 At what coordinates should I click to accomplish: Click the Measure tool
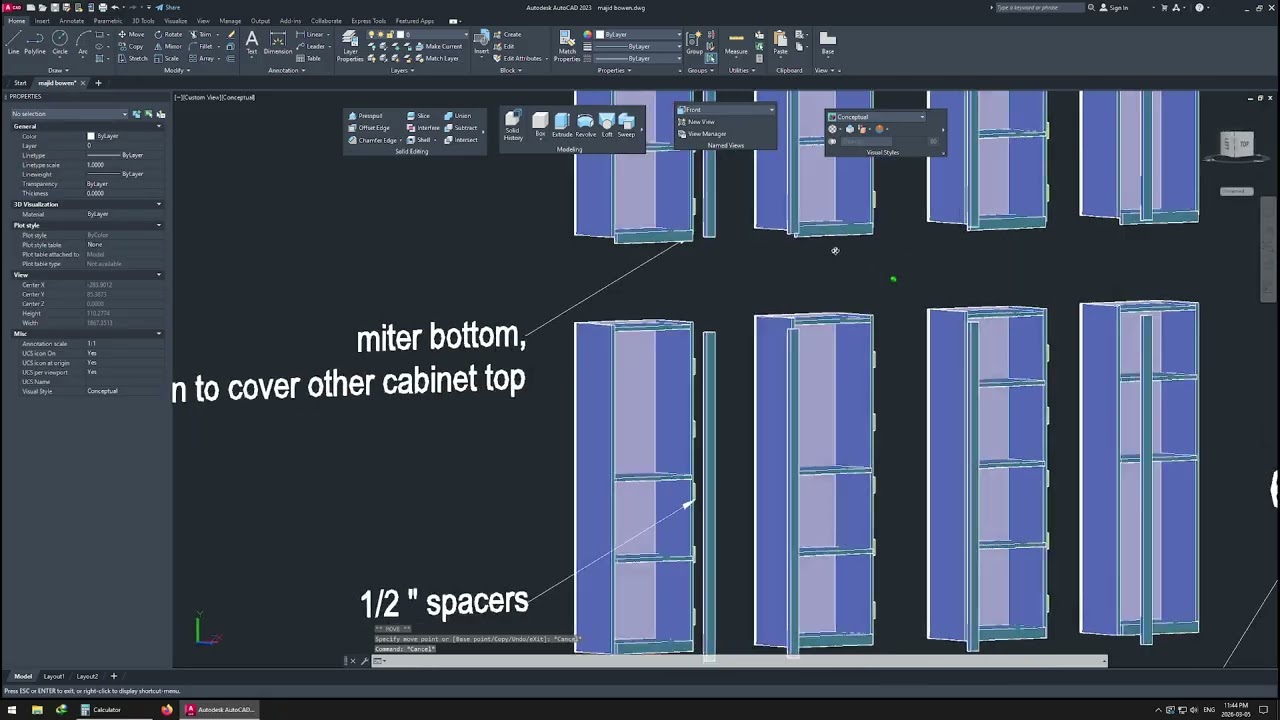tap(736, 42)
